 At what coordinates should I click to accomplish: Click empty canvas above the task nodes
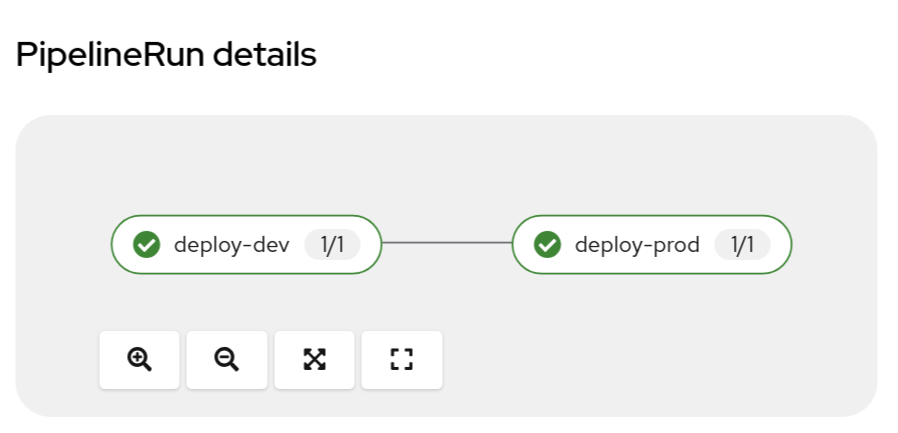coord(446,165)
